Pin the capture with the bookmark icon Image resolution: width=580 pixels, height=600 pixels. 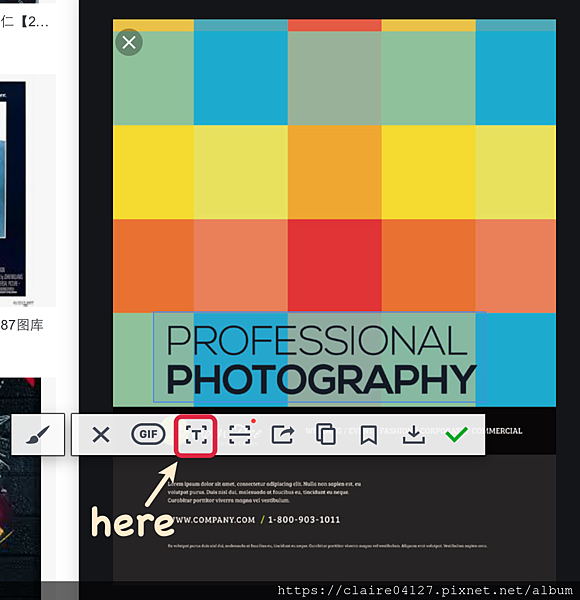368,435
